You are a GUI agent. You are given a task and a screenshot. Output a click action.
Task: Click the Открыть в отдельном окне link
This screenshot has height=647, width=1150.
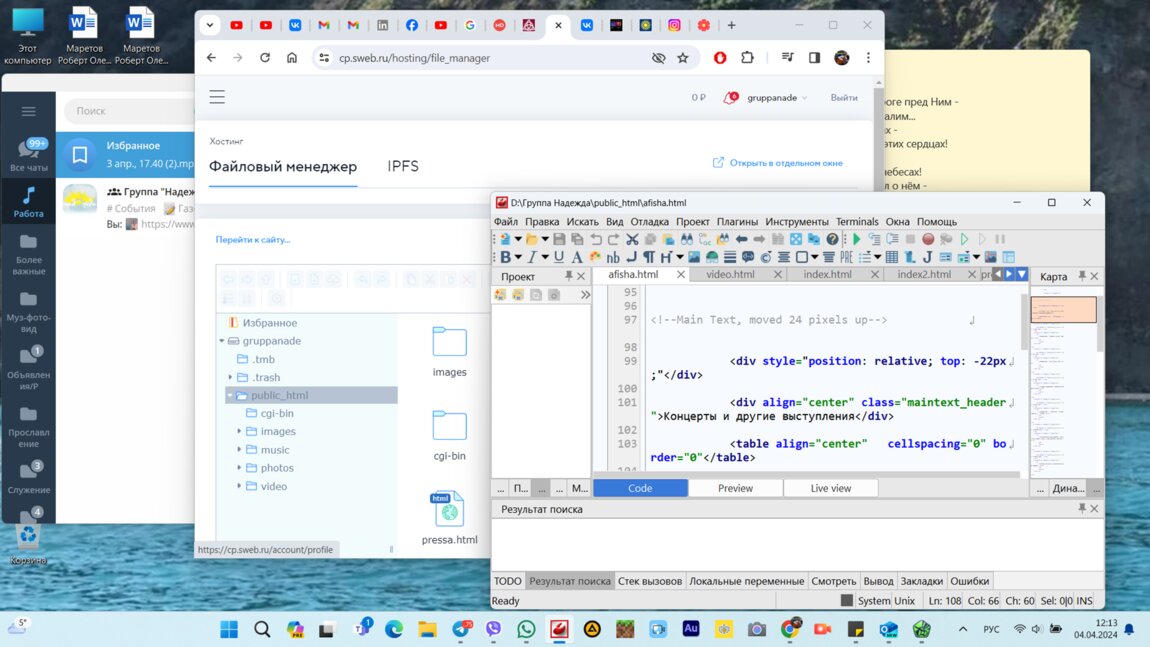785,163
